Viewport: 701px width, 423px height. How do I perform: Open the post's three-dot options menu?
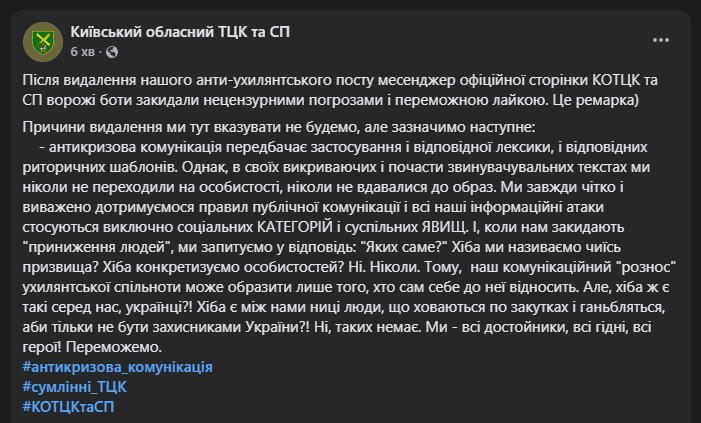click(x=661, y=39)
